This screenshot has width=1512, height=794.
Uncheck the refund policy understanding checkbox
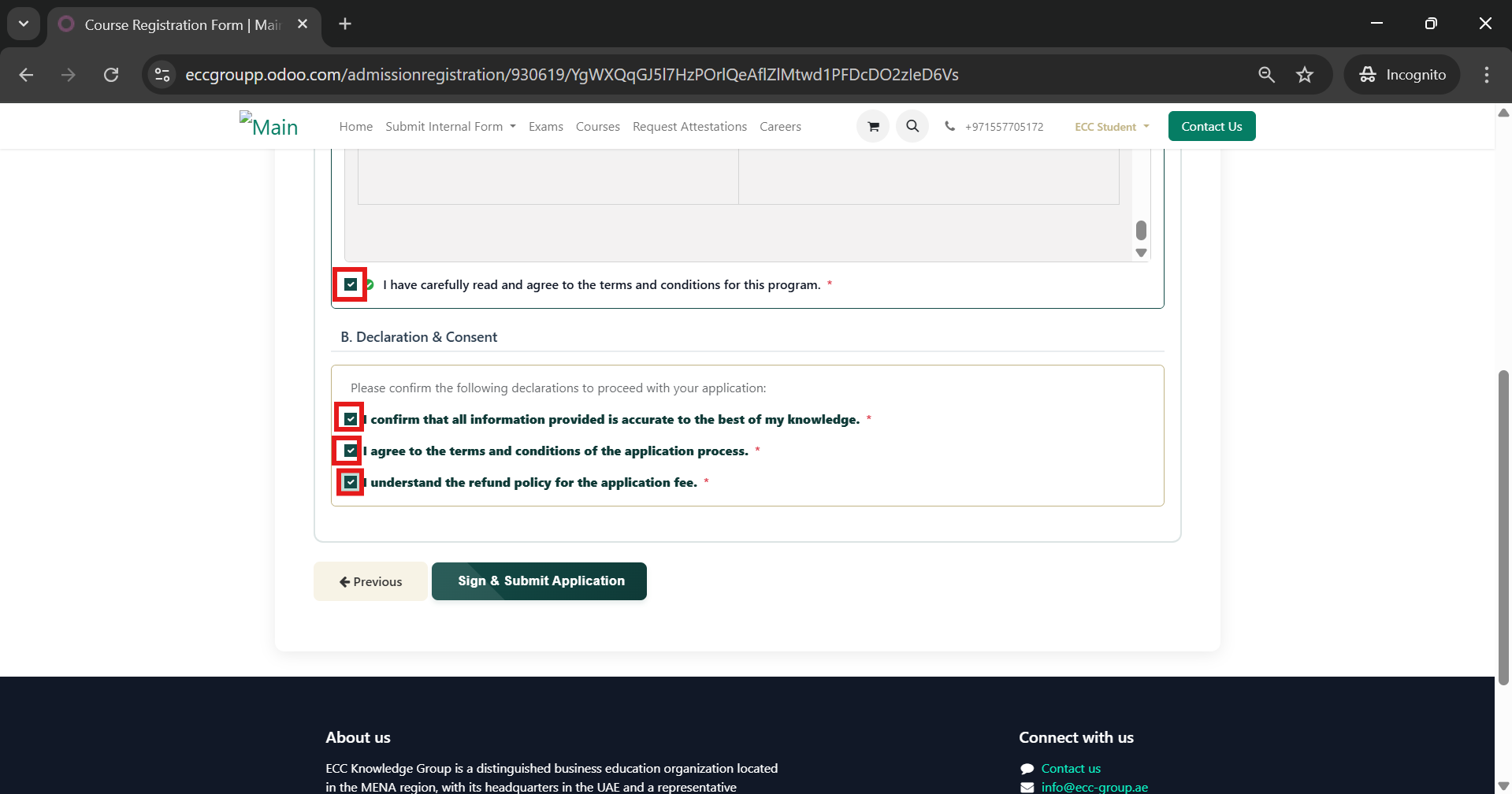(x=351, y=482)
